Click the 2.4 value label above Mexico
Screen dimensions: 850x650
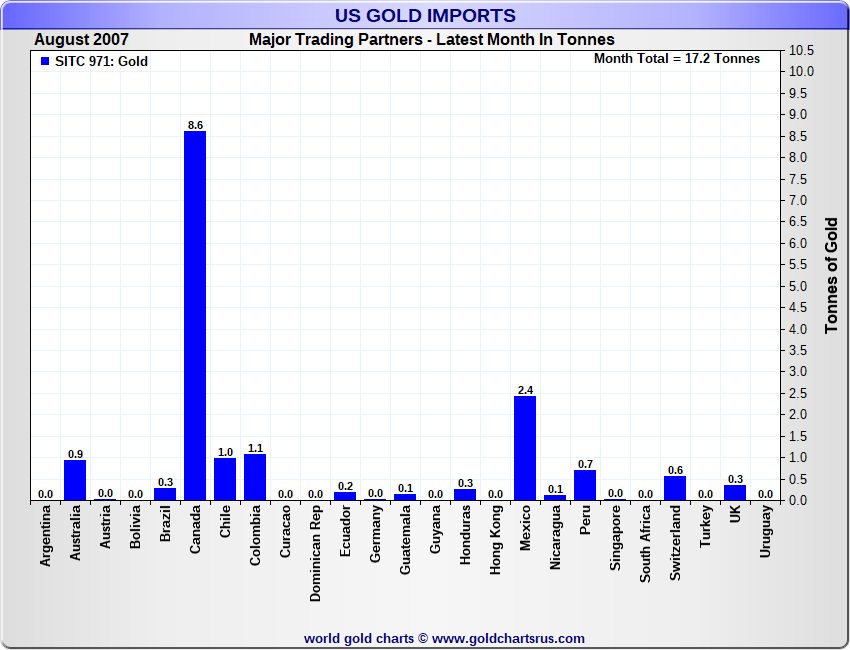click(525, 390)
